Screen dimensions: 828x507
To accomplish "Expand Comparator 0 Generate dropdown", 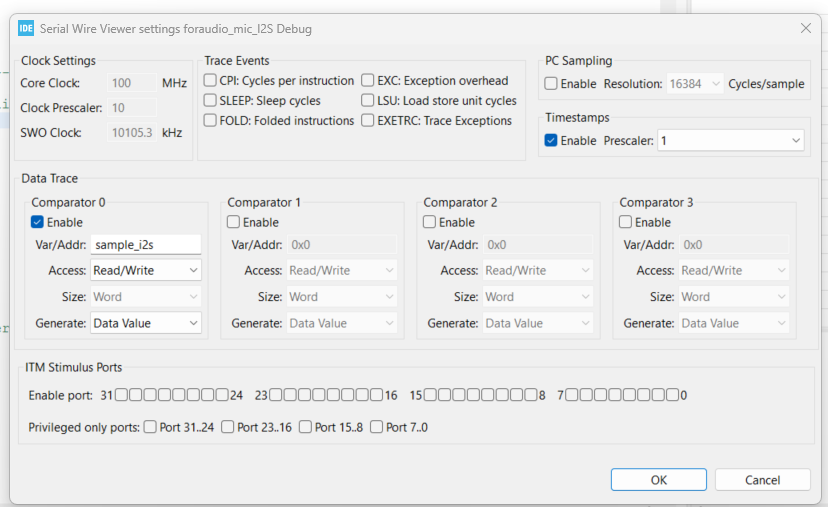I will [x=146, y=323].
